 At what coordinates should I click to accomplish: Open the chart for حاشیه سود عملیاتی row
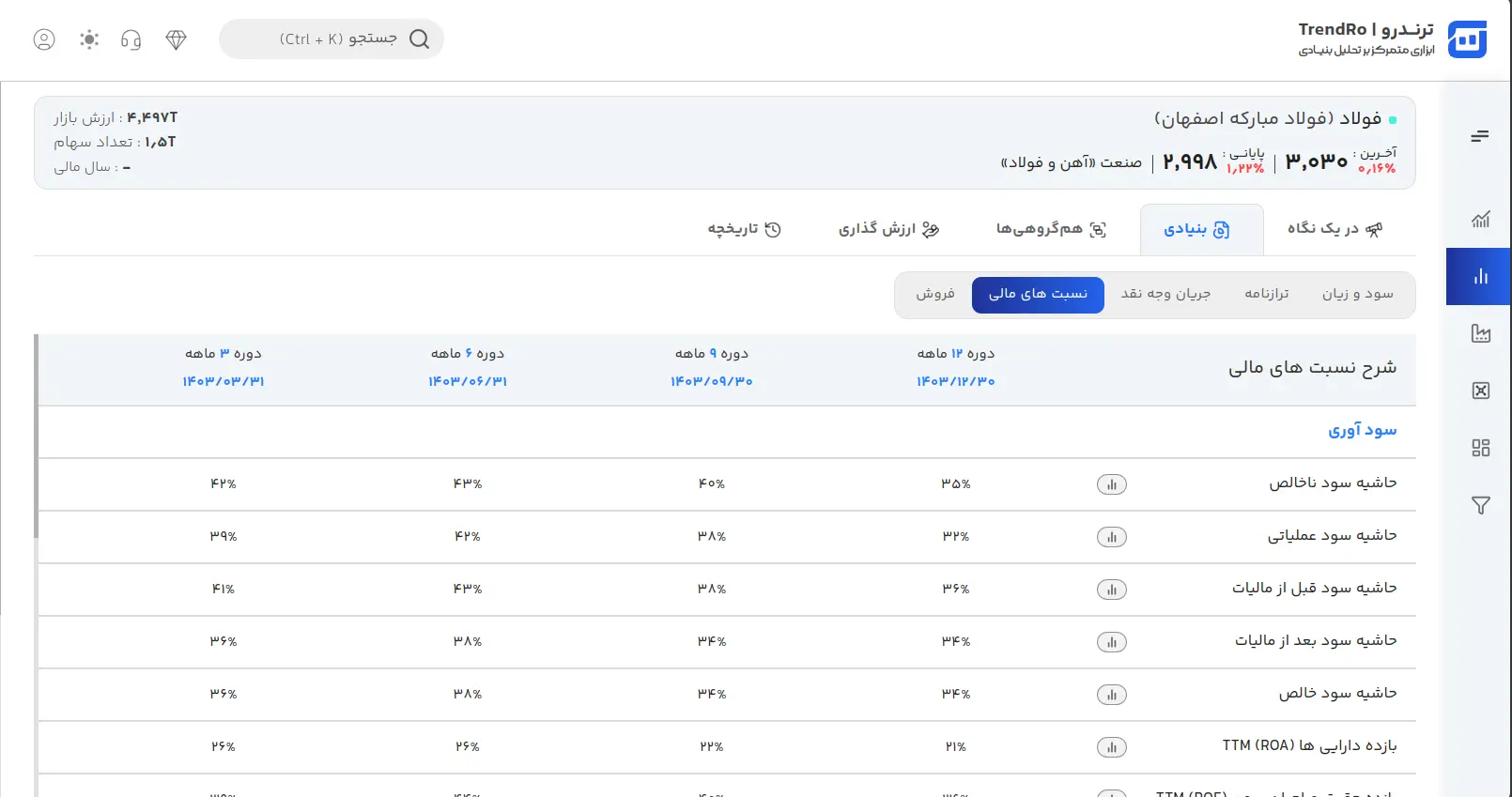pos(1111,537)
